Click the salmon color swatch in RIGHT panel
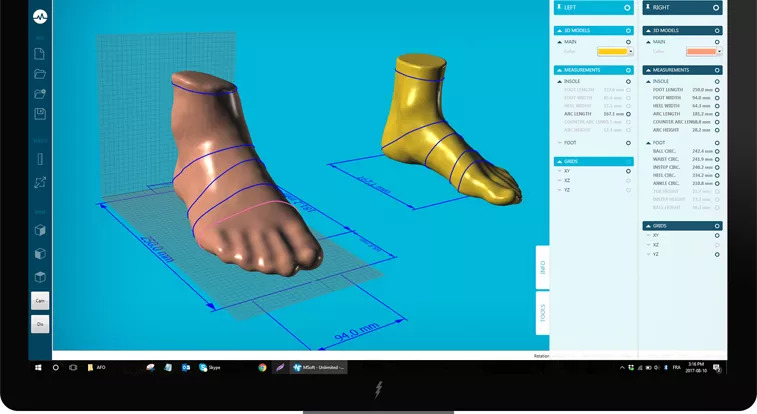 click(701, 51)
